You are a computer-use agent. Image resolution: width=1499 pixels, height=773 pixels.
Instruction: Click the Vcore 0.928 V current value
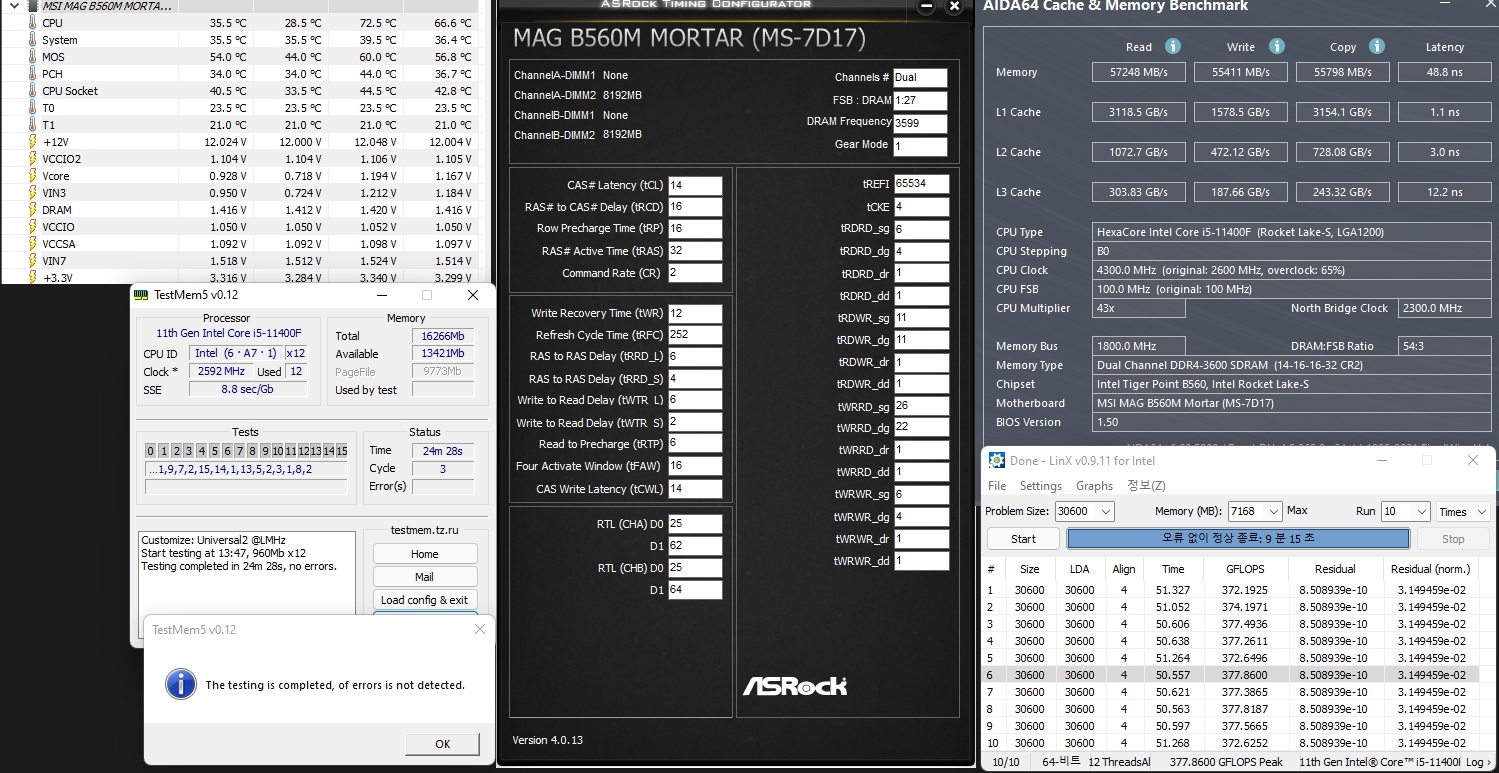coord(224,176)
